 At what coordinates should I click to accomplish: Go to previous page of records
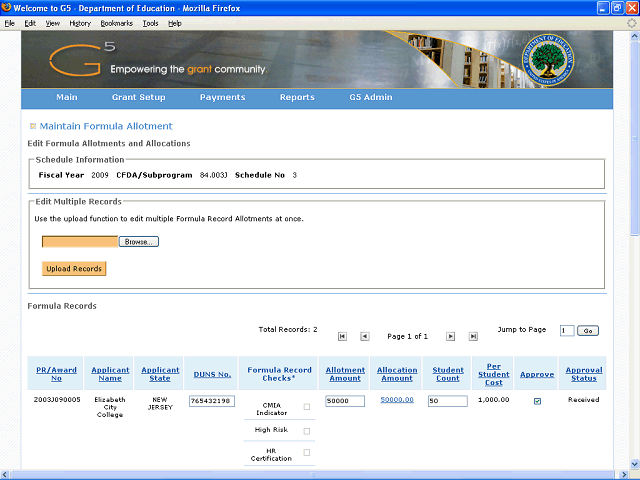click(364, 337)
